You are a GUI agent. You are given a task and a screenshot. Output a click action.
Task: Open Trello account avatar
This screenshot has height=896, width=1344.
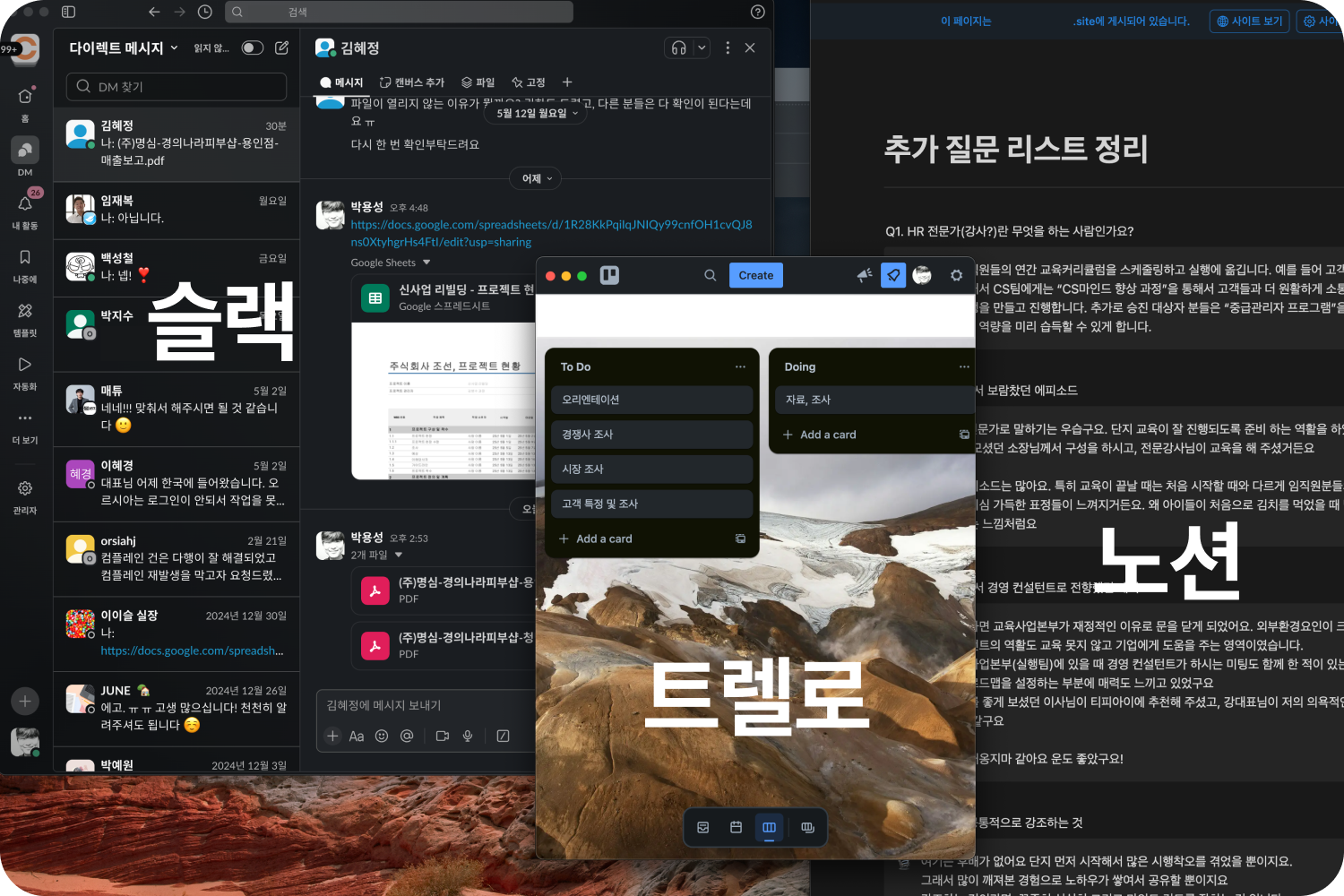[922, 275]
